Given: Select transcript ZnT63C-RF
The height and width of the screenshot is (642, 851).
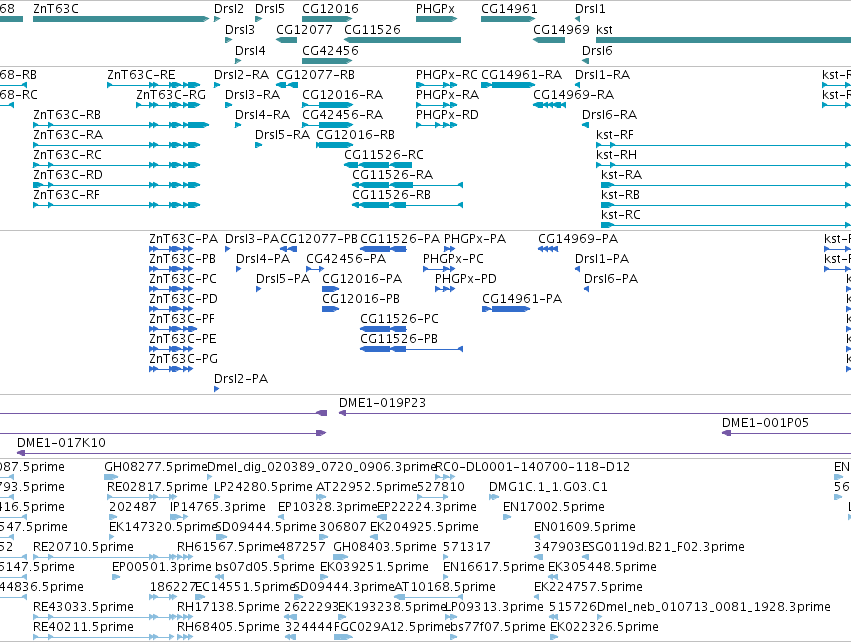Looking at the screenshot, I should tap(66, 195).
